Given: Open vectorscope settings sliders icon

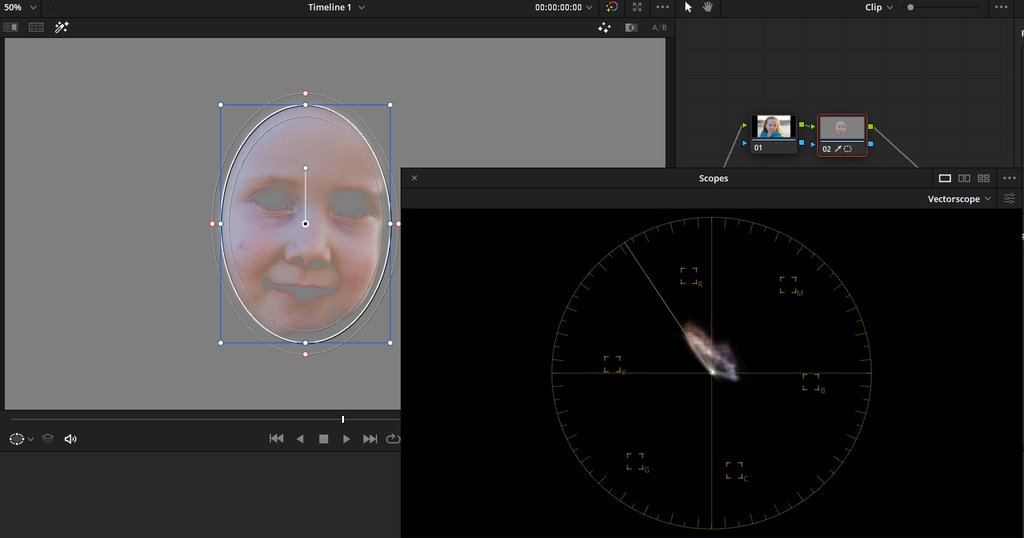Looking at the screenshot, I should 1010,199.
